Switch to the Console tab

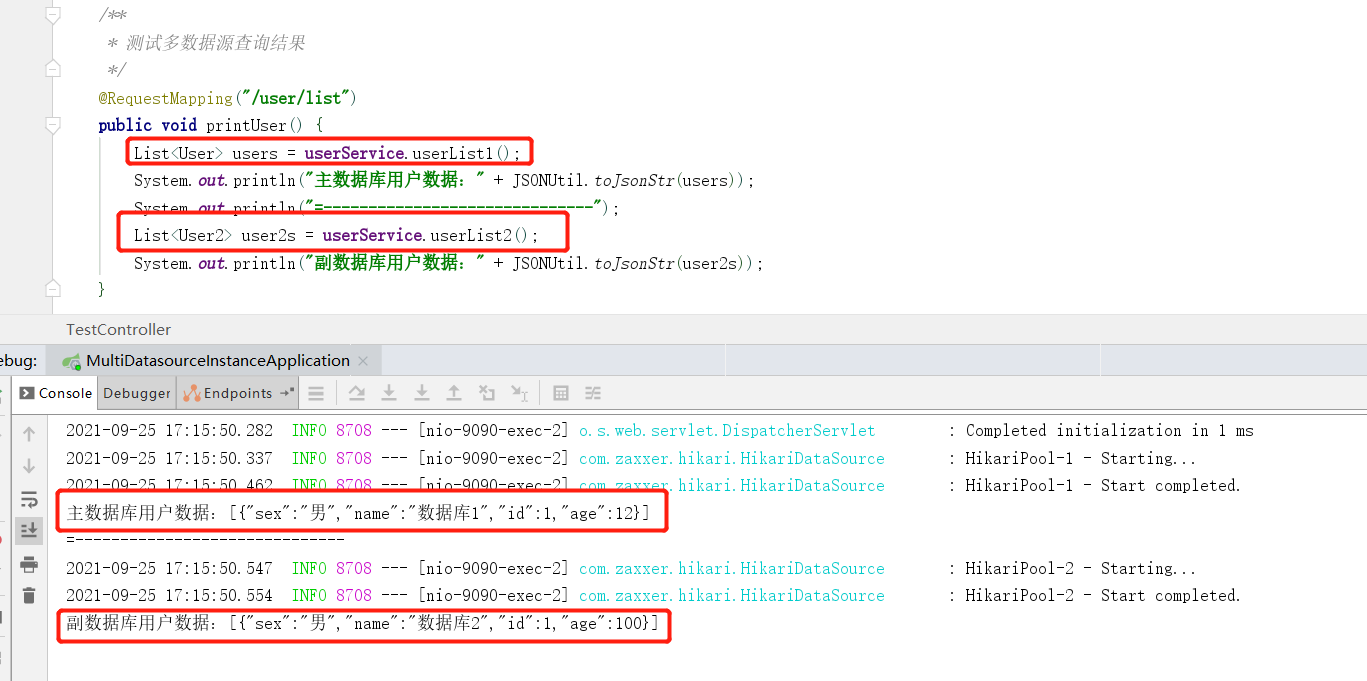[56, 393]
